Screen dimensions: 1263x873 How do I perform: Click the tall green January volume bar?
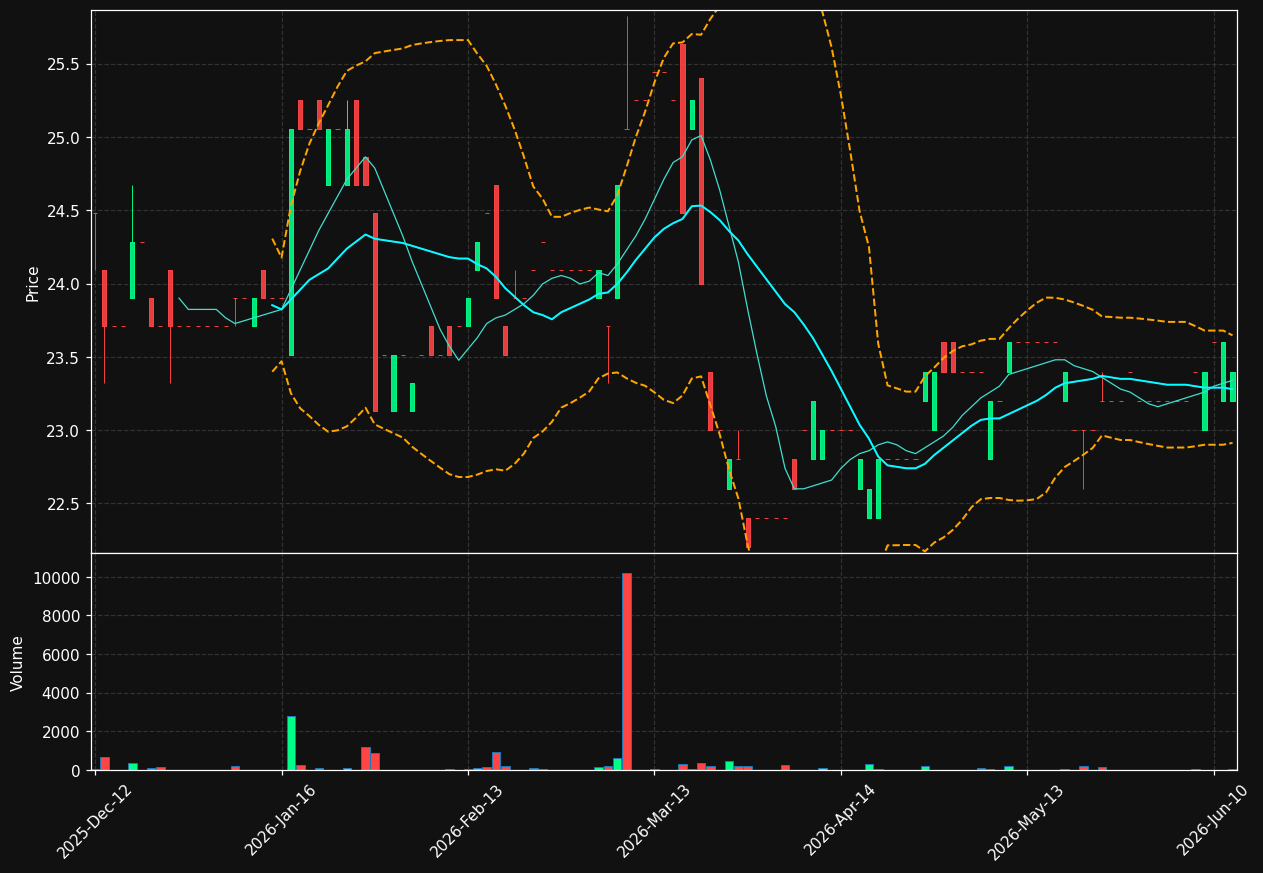291,743
